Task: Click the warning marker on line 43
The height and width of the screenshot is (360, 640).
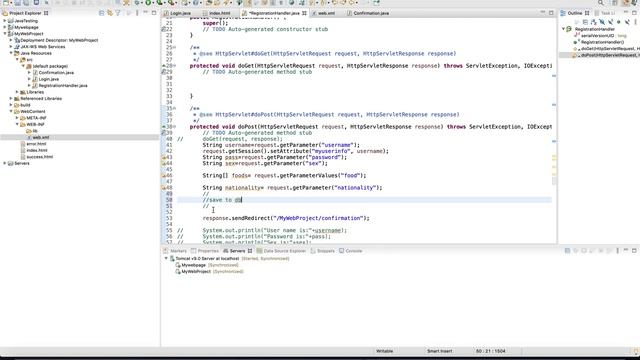Action: [x=164, y=157]
